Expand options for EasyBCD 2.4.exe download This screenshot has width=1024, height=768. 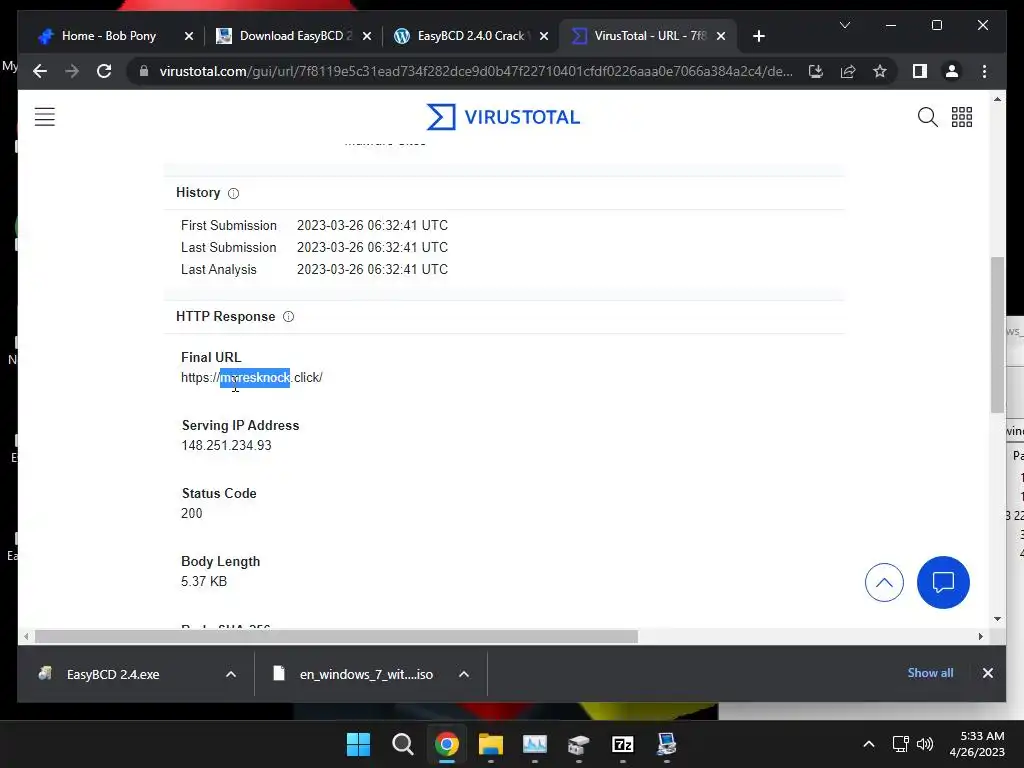(231, 674)
